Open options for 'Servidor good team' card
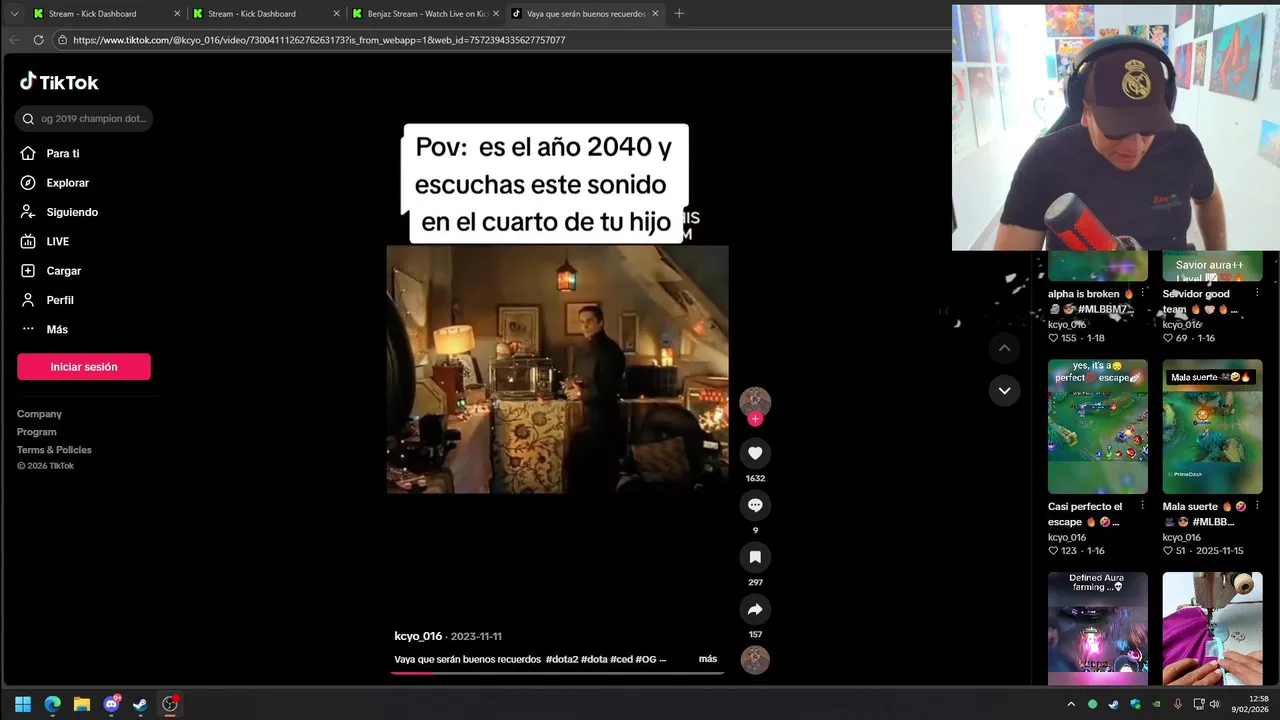 tap(1256, 294)
